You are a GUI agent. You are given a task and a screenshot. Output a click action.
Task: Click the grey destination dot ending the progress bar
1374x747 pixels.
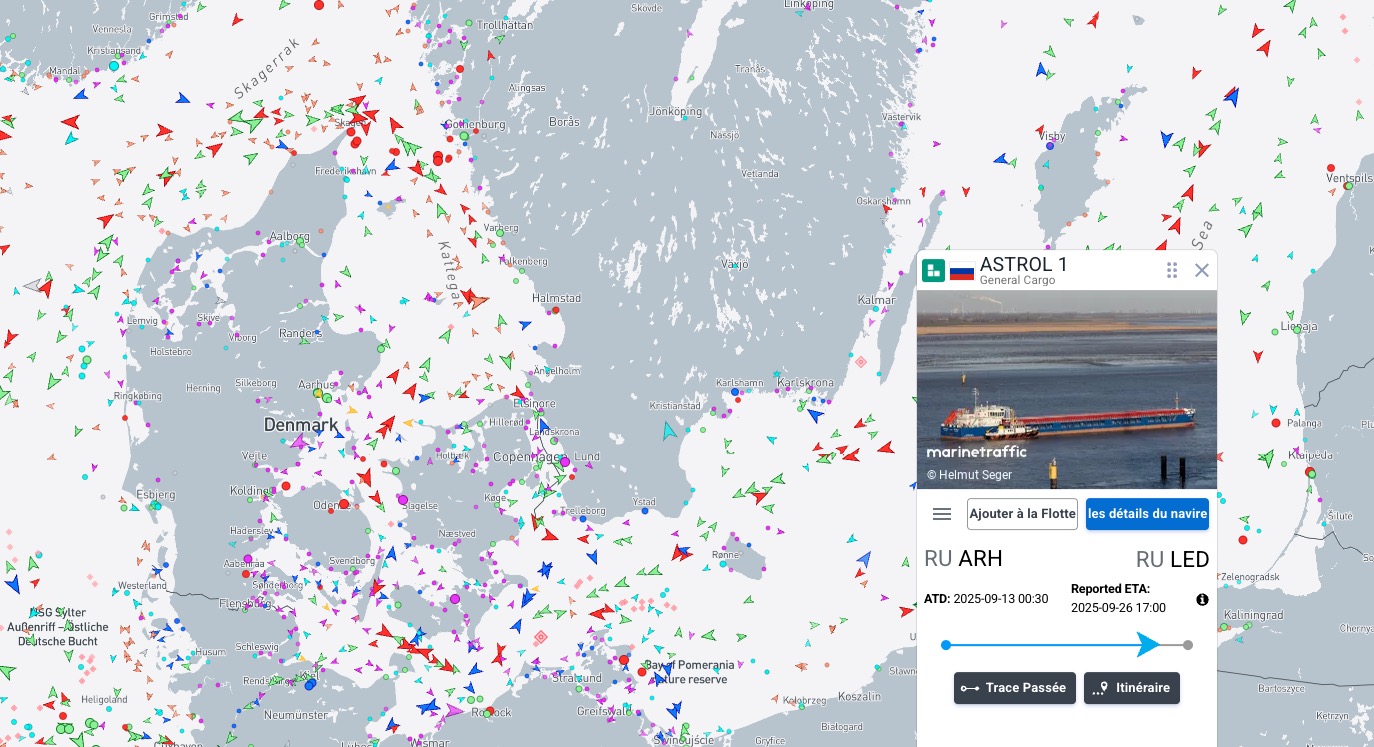1188,645
